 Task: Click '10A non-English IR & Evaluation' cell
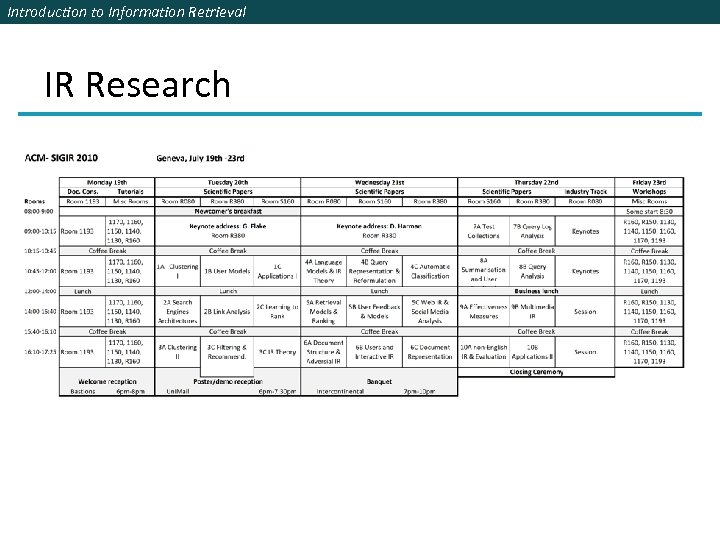(x=483, y=352)
